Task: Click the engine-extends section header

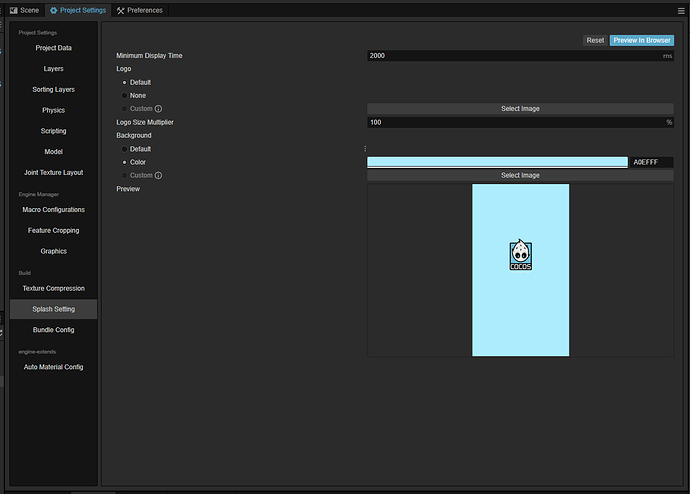Action: point(37,352)
